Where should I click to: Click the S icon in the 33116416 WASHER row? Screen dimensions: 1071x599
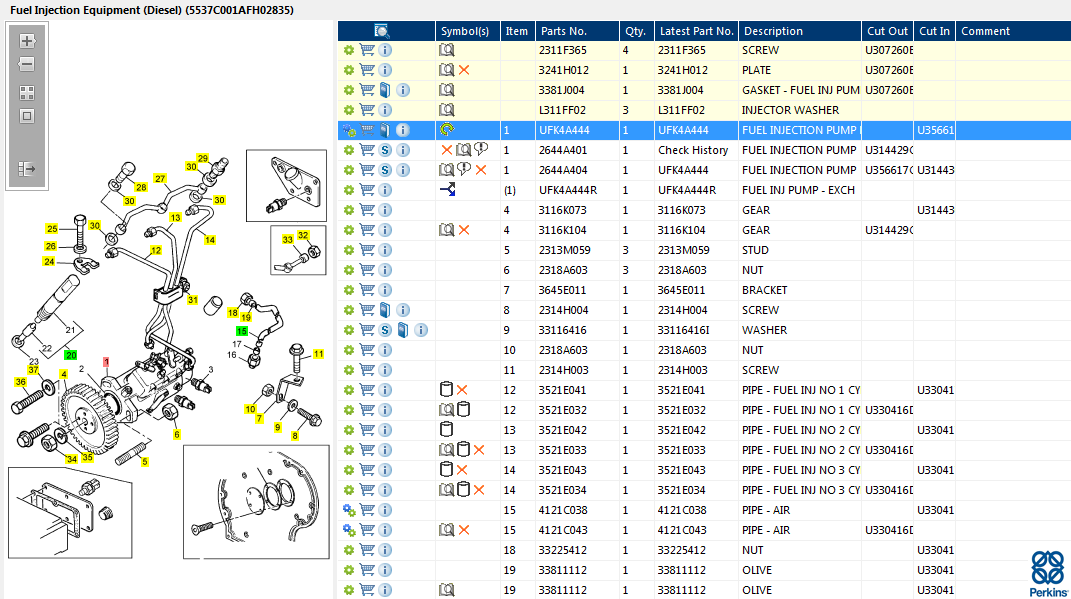coord(385,330)
